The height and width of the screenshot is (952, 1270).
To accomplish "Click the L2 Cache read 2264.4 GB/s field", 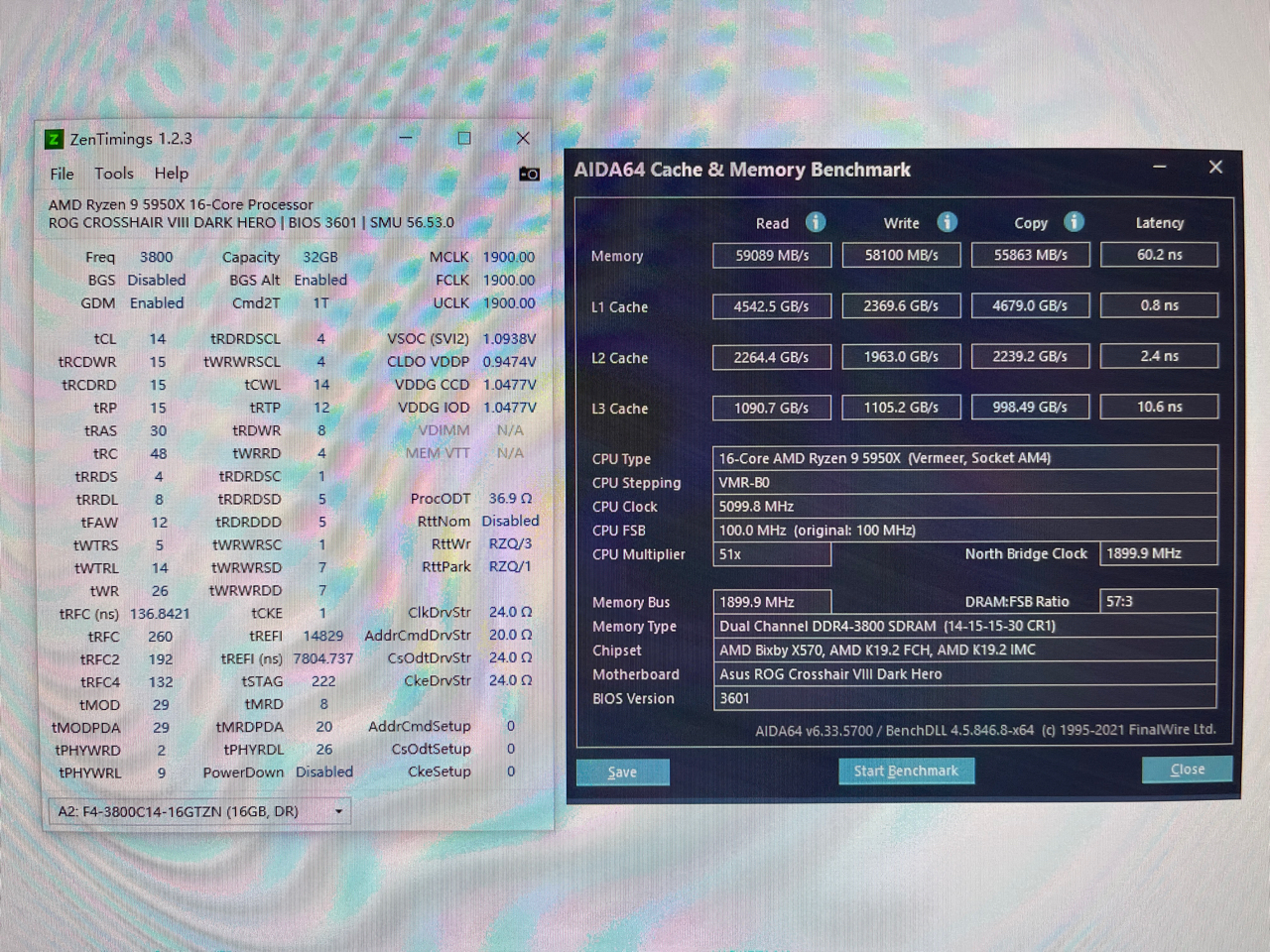I will pos(772,357).
